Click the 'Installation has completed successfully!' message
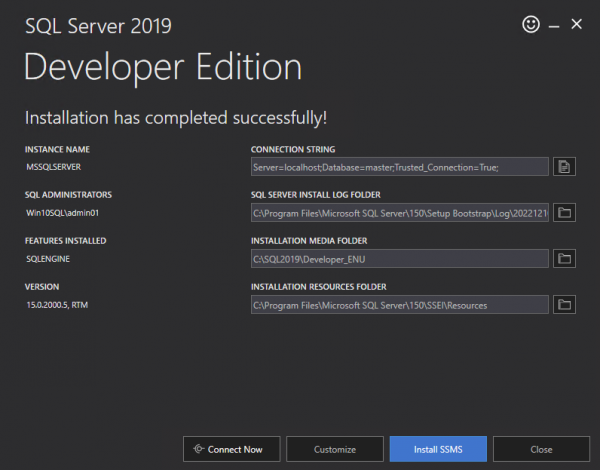This screenshot has width=600, height=470. click(x=176, y=118)
